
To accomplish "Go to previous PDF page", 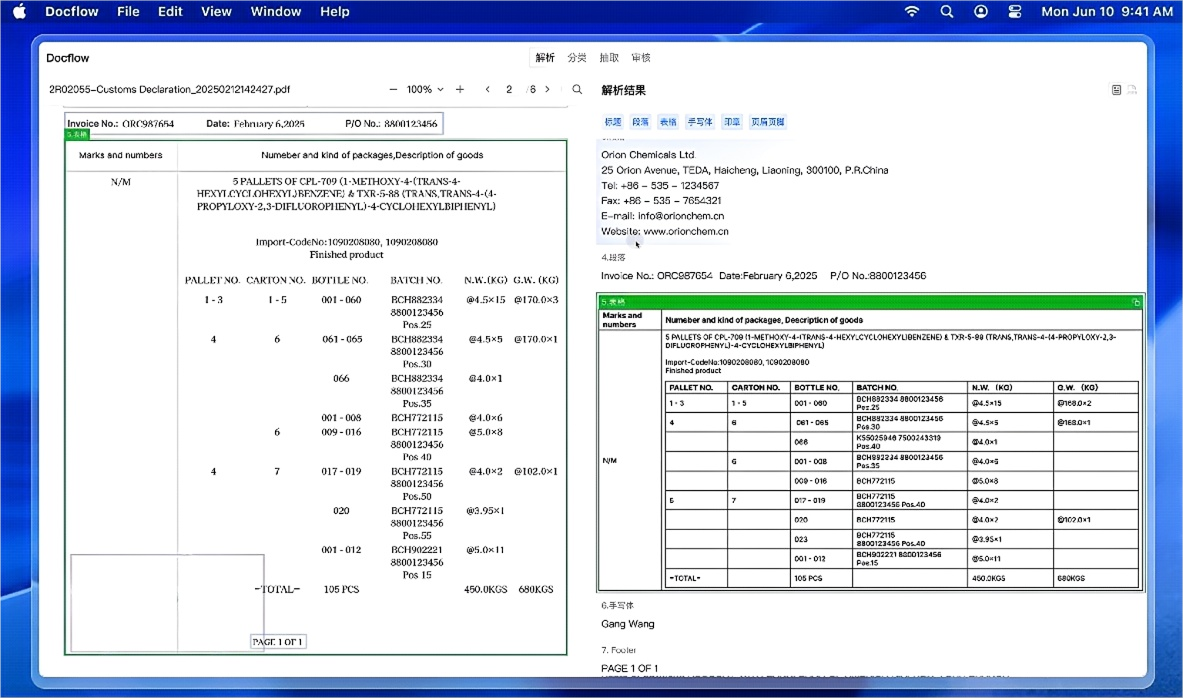I will point(487,90).
